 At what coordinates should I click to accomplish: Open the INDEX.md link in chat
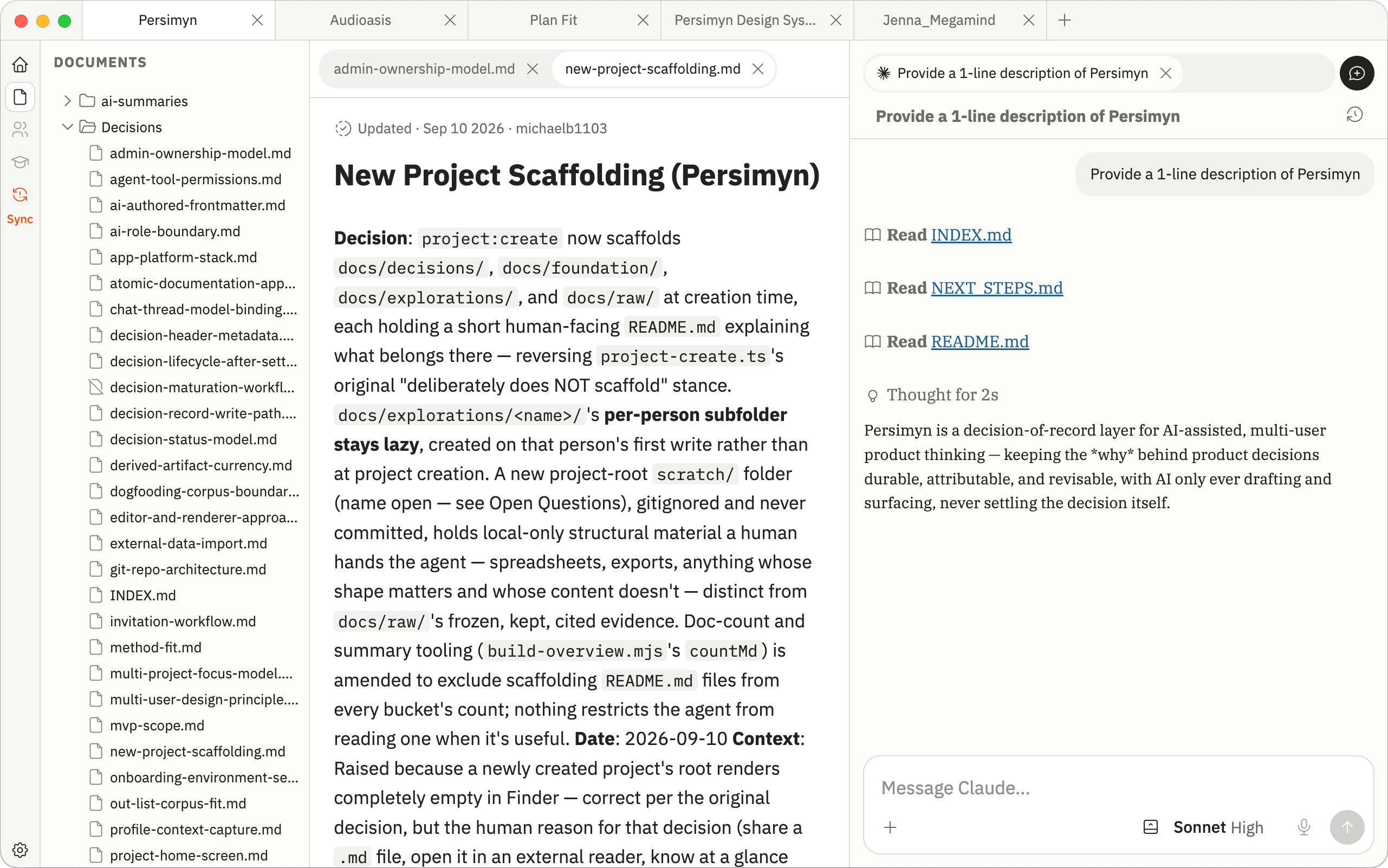[971, 235]
